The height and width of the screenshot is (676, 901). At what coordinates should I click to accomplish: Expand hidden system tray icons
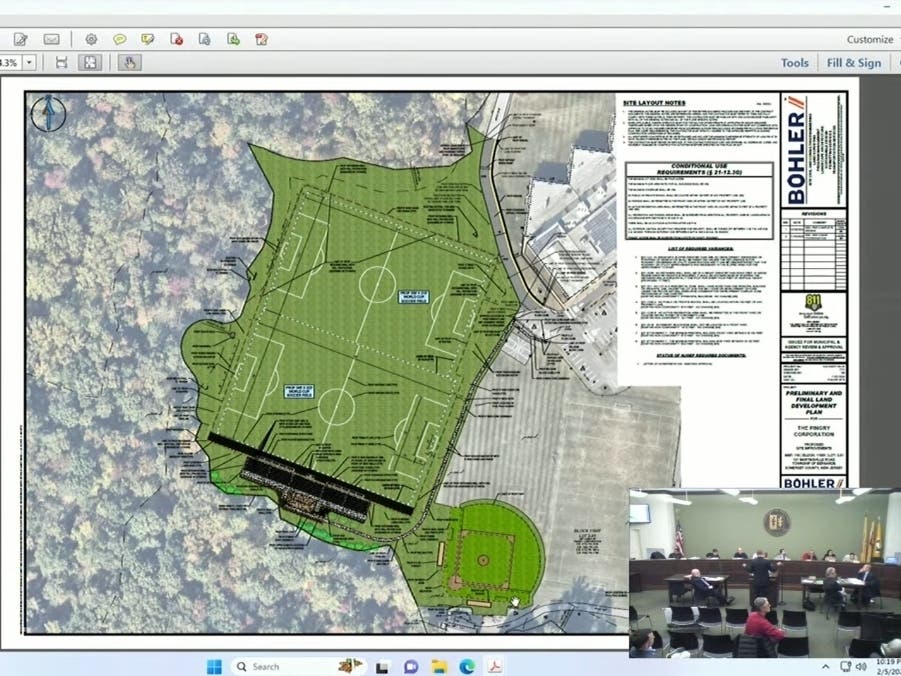(x=825, y=664)
